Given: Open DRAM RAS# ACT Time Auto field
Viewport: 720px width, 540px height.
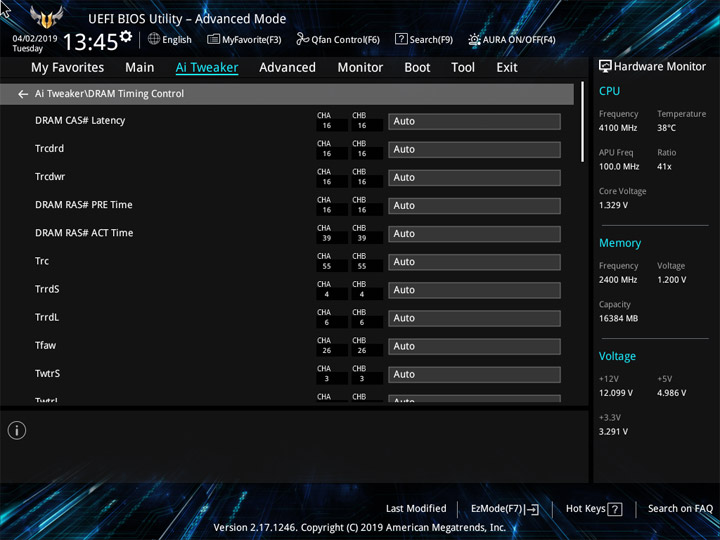Looking at the screenshot, I should coord(474,234).
